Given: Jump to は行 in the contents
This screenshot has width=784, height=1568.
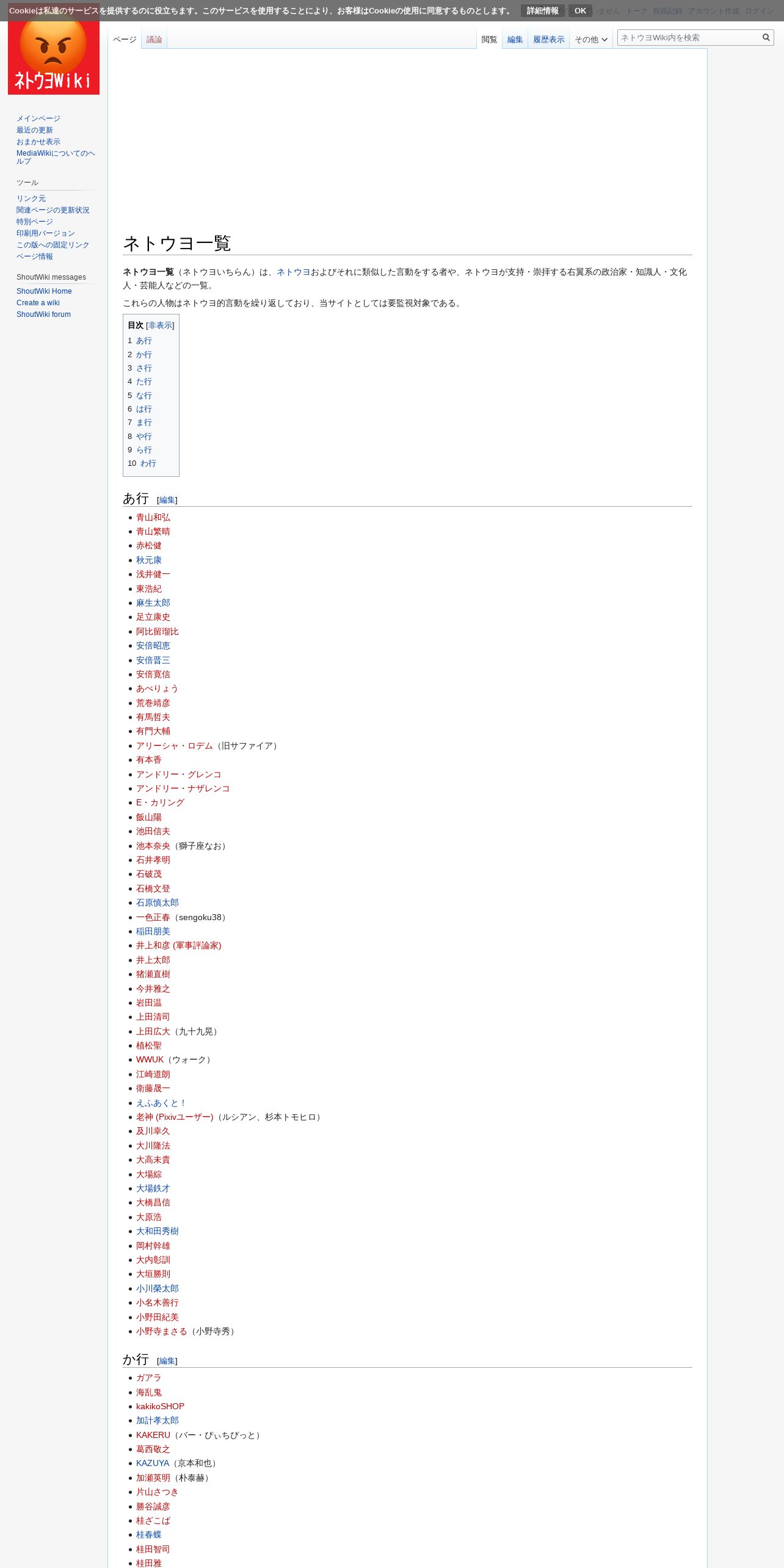Looking at the screenshot, I should point(144,409).
